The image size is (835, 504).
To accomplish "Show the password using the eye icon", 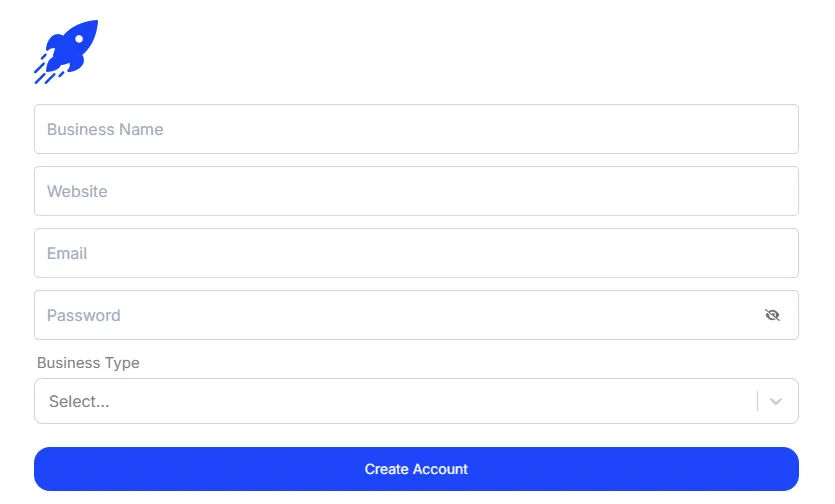I will coord(772,315).
